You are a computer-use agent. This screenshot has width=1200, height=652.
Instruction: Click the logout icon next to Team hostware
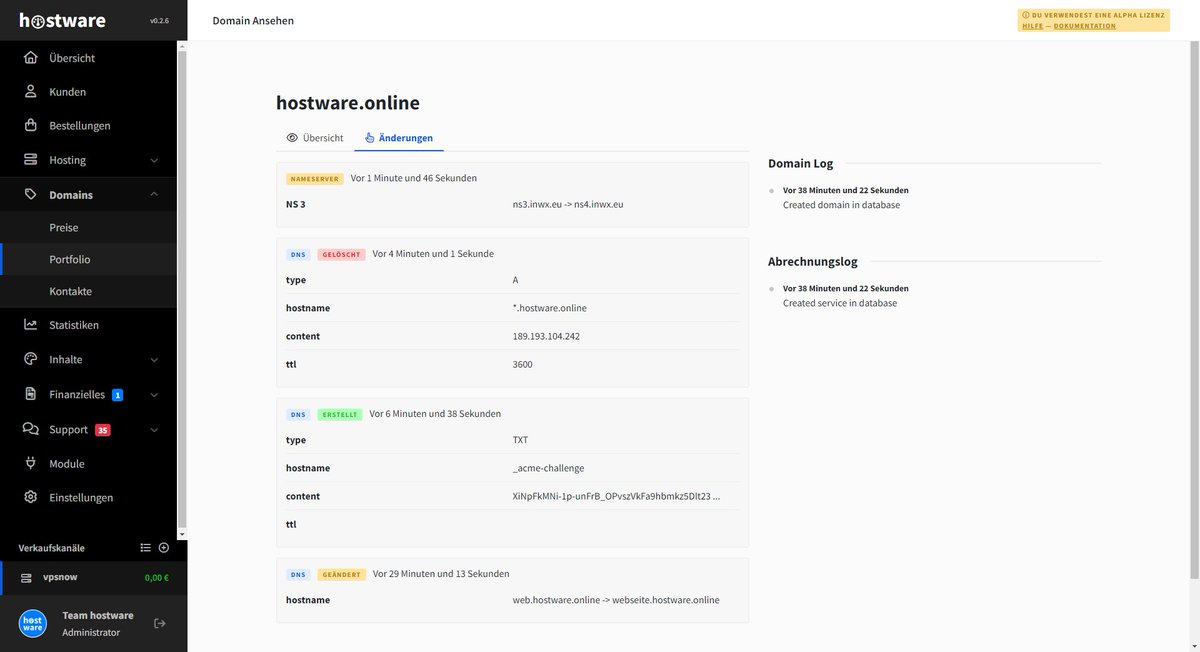[x=159, y=623]
